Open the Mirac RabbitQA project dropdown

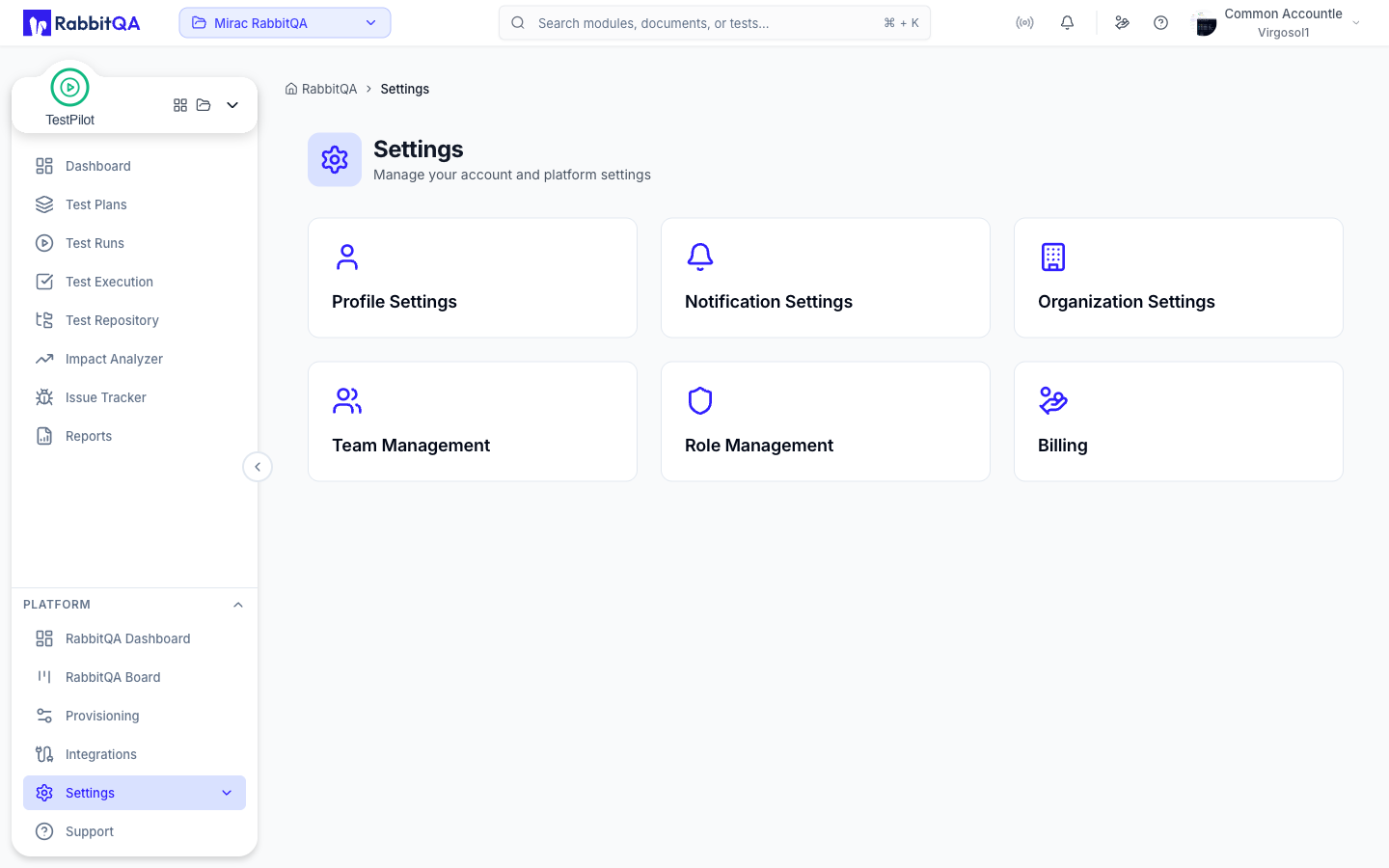tap(285, 23)
